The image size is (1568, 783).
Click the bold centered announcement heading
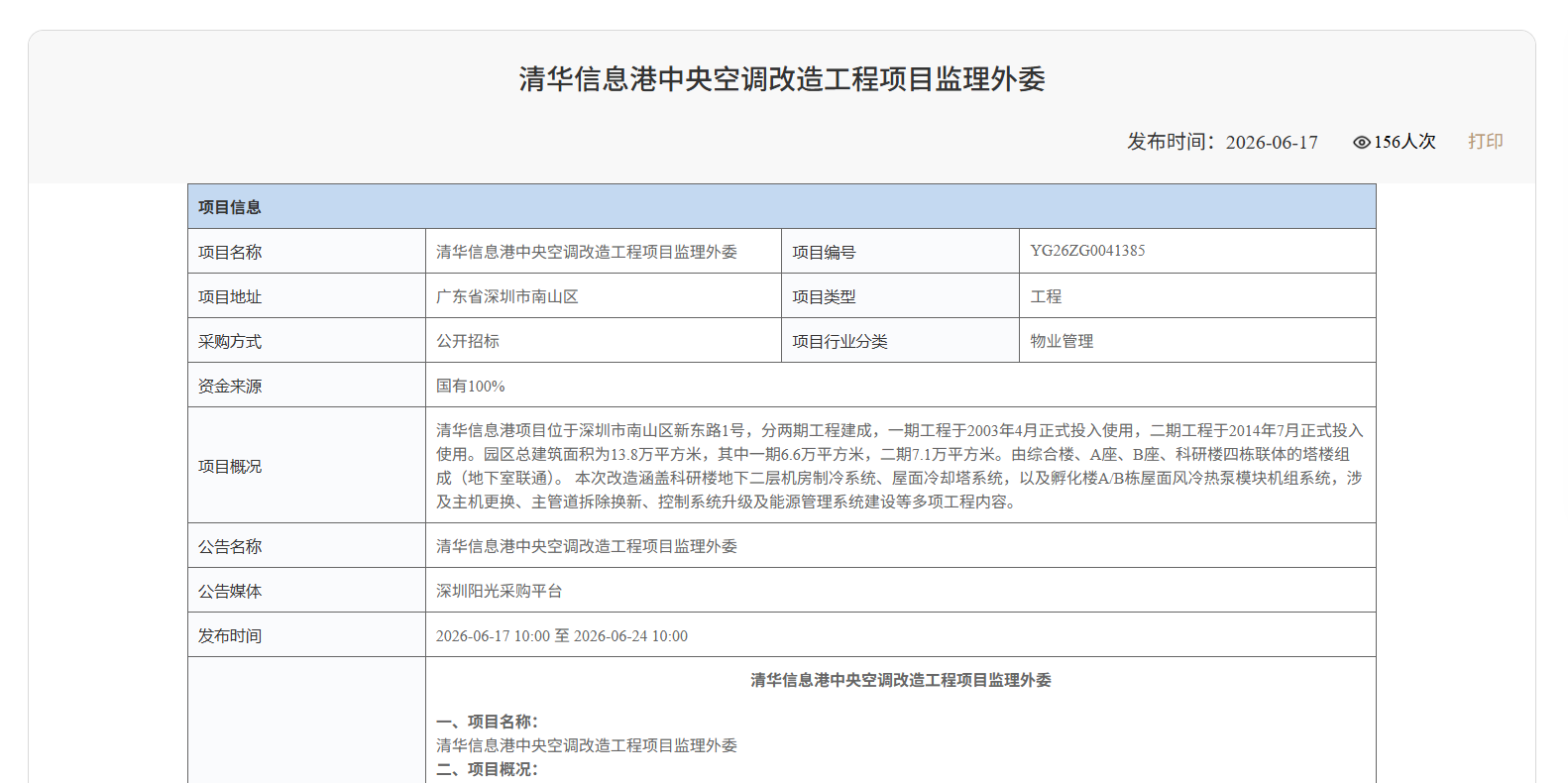(x=900, y=680)
